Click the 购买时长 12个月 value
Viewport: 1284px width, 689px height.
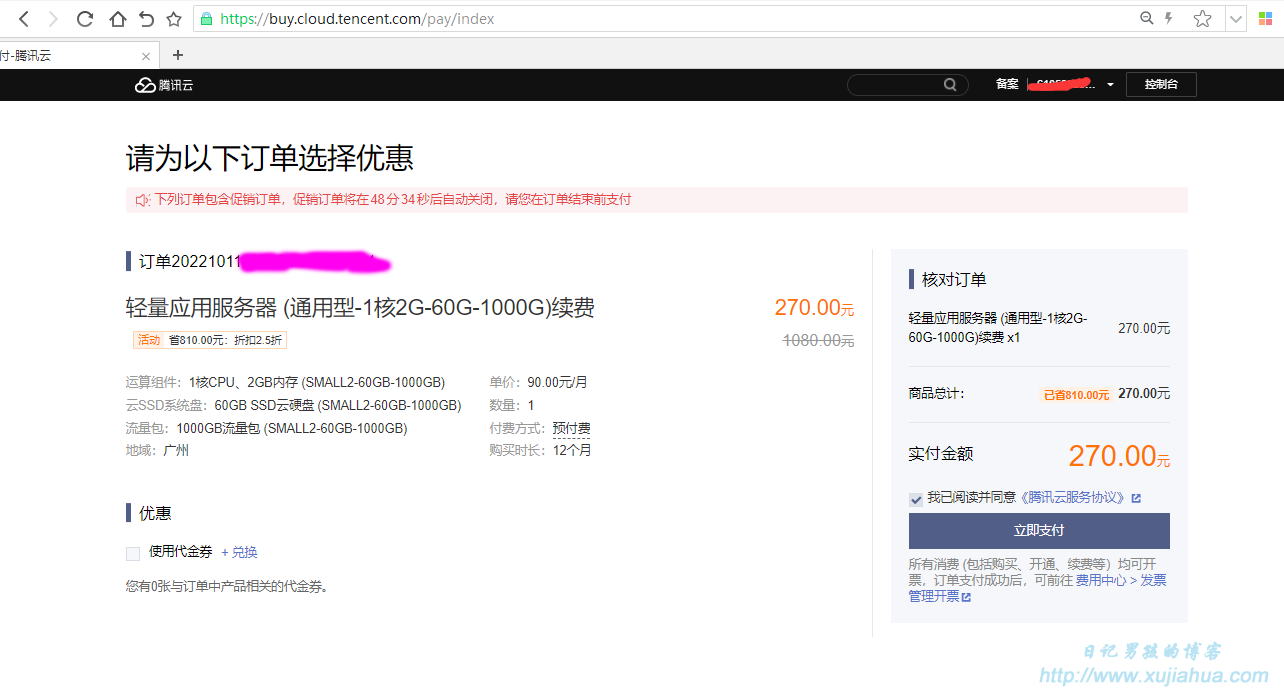tap(572, 450)
